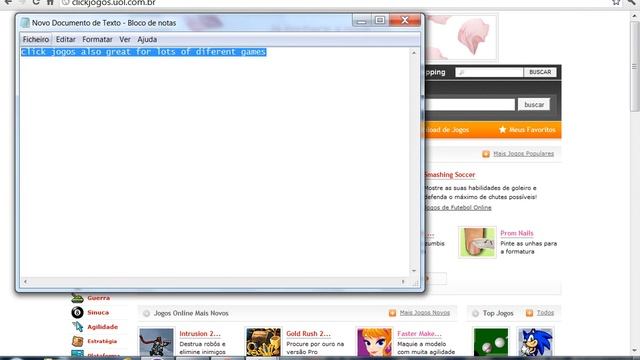640x360 pixels.
Task: Click the Gold Rush 2 thumbnail
Action: 263,342
